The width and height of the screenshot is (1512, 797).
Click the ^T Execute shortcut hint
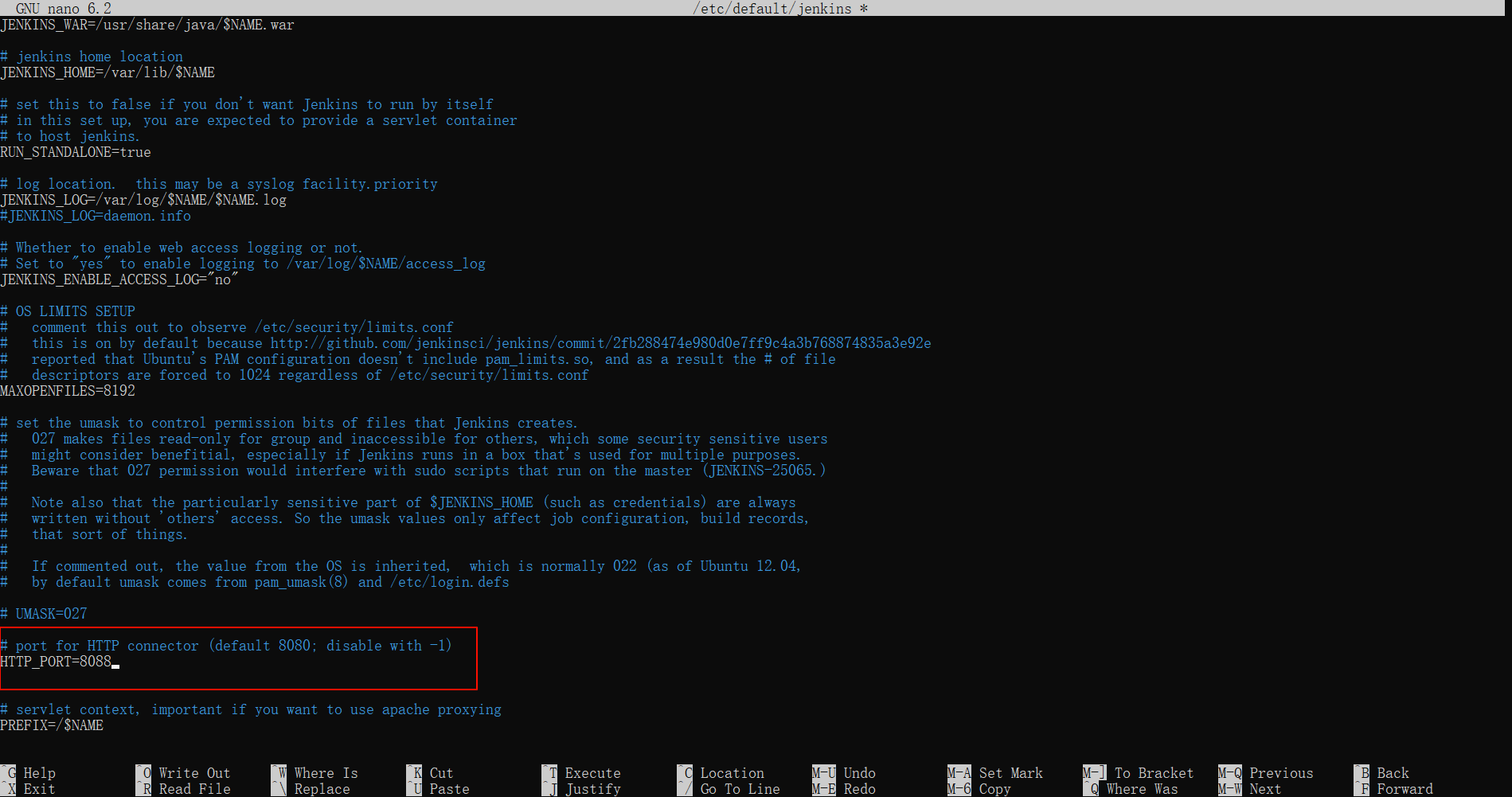[581, 773]
